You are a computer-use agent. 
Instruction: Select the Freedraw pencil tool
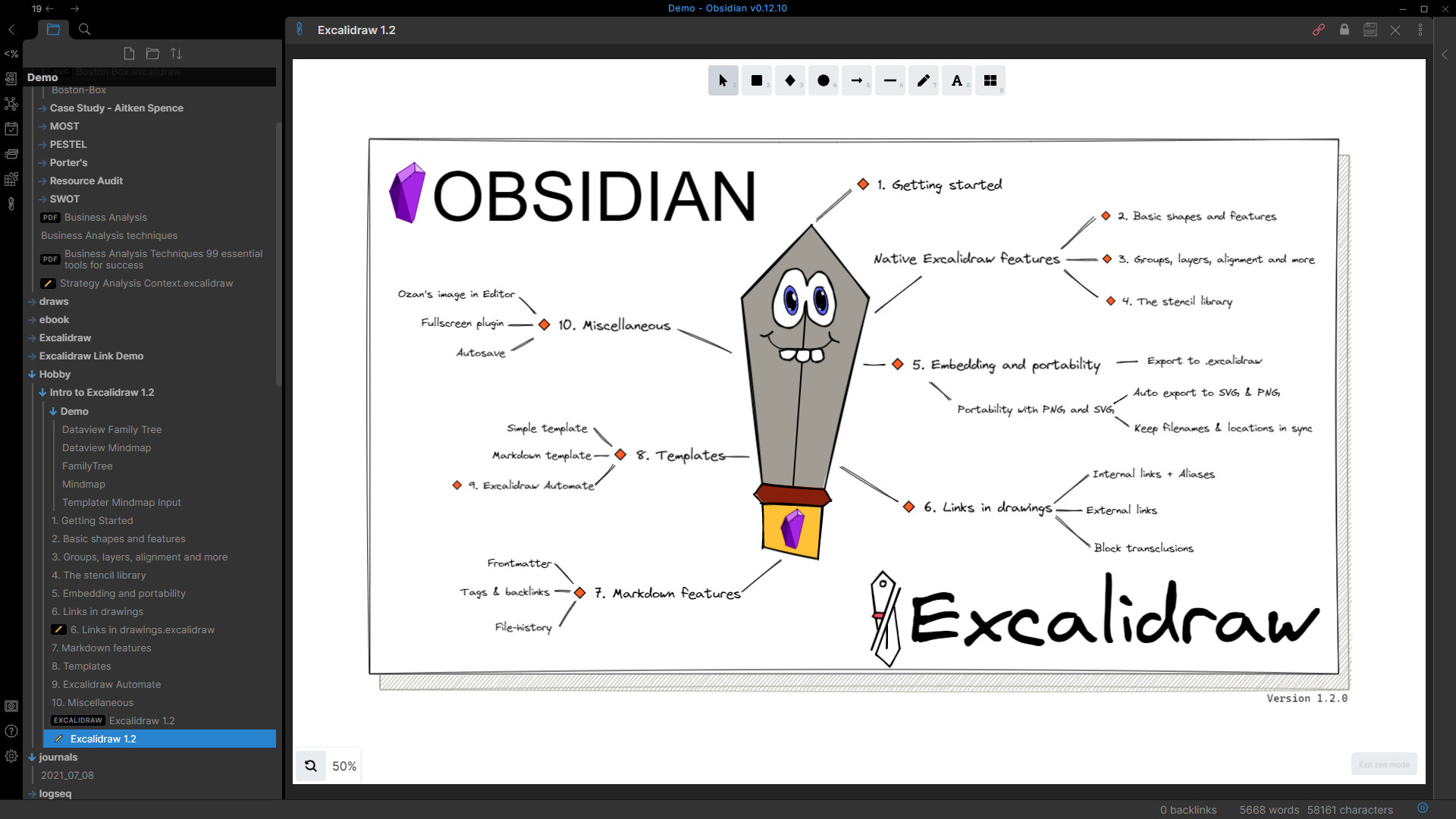pyautogui.click(x=923, y=80)
